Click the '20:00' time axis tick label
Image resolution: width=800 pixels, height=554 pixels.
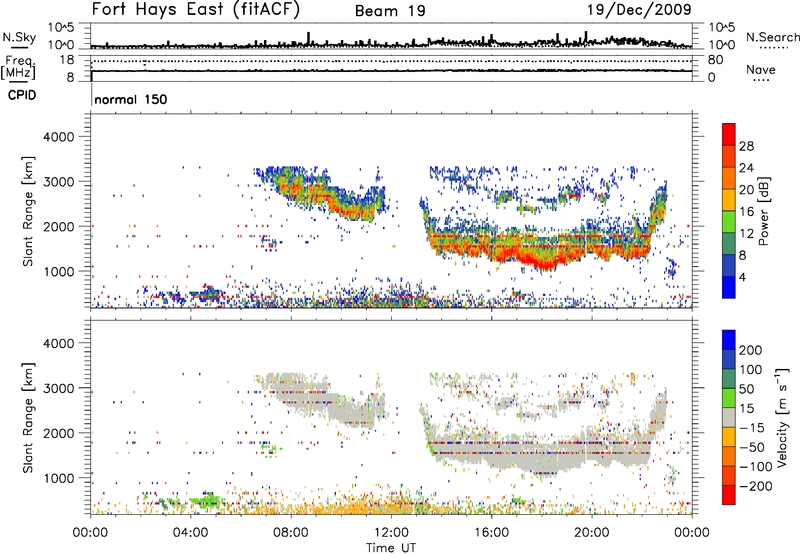(x=592, y=533)
